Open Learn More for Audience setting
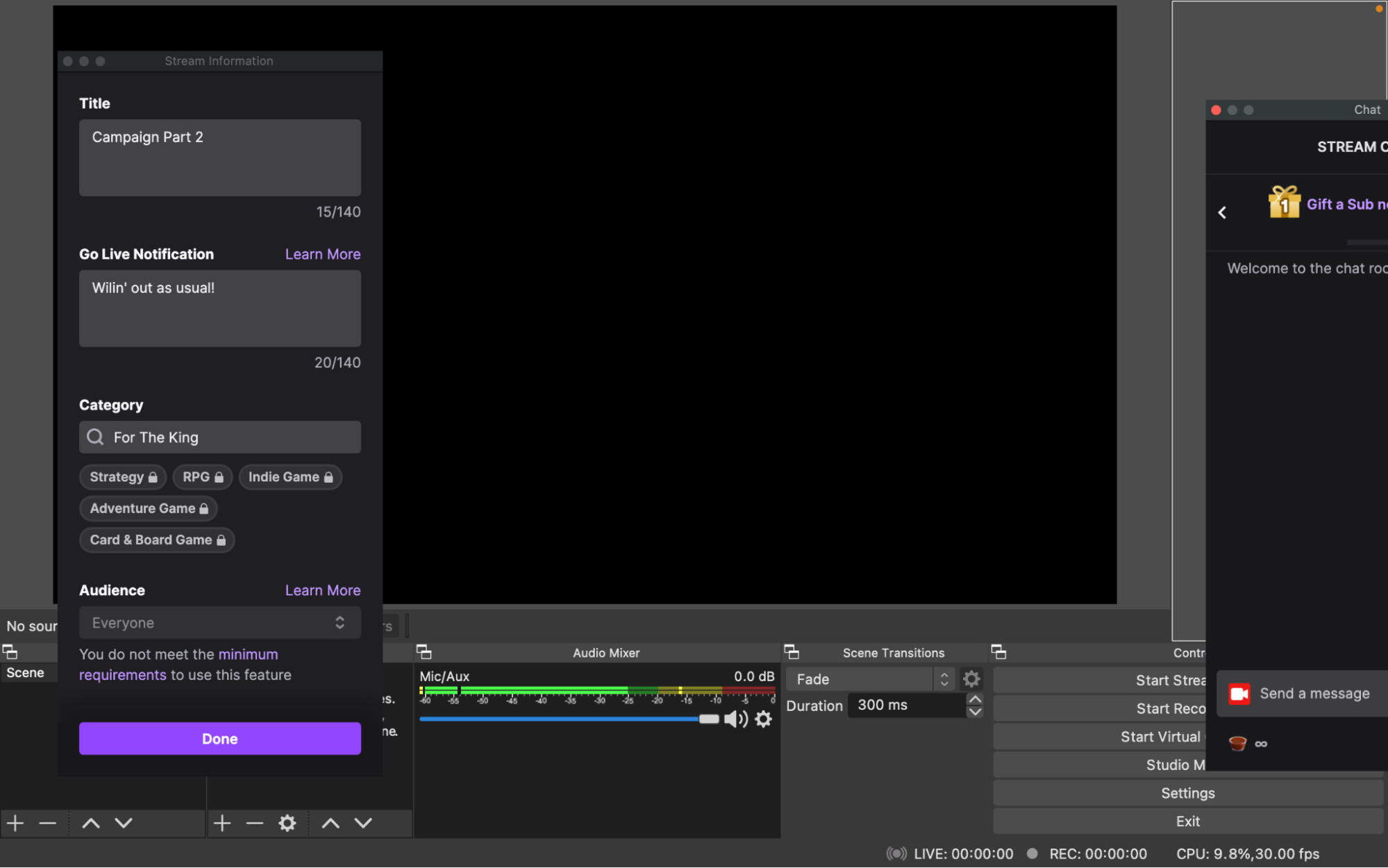1388x868 pixels. pos(323,589)
